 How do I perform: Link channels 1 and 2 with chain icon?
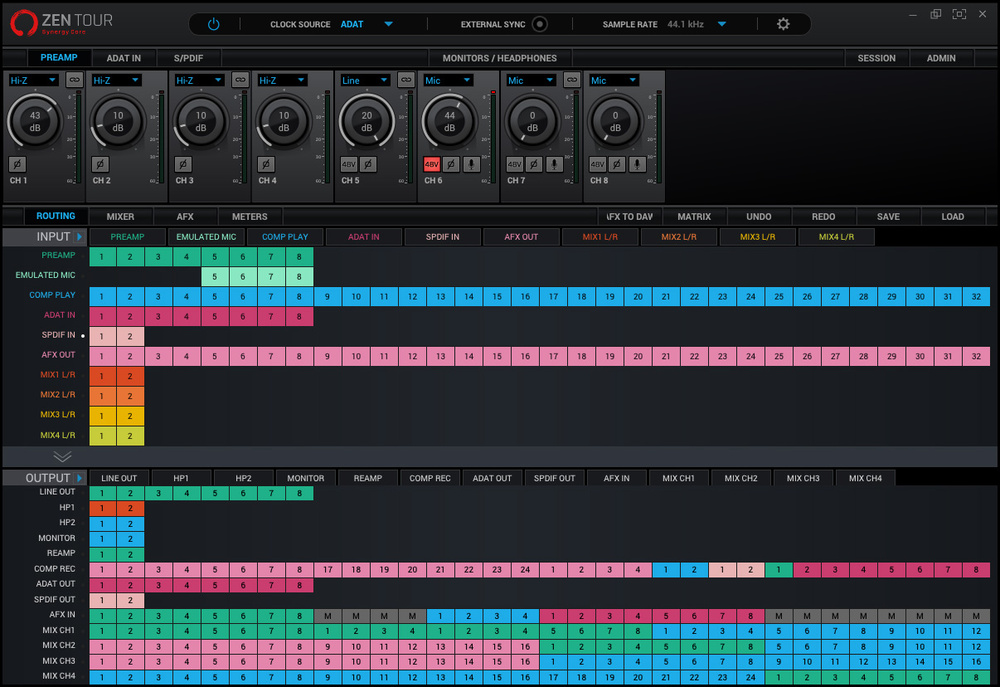(74, 80)
